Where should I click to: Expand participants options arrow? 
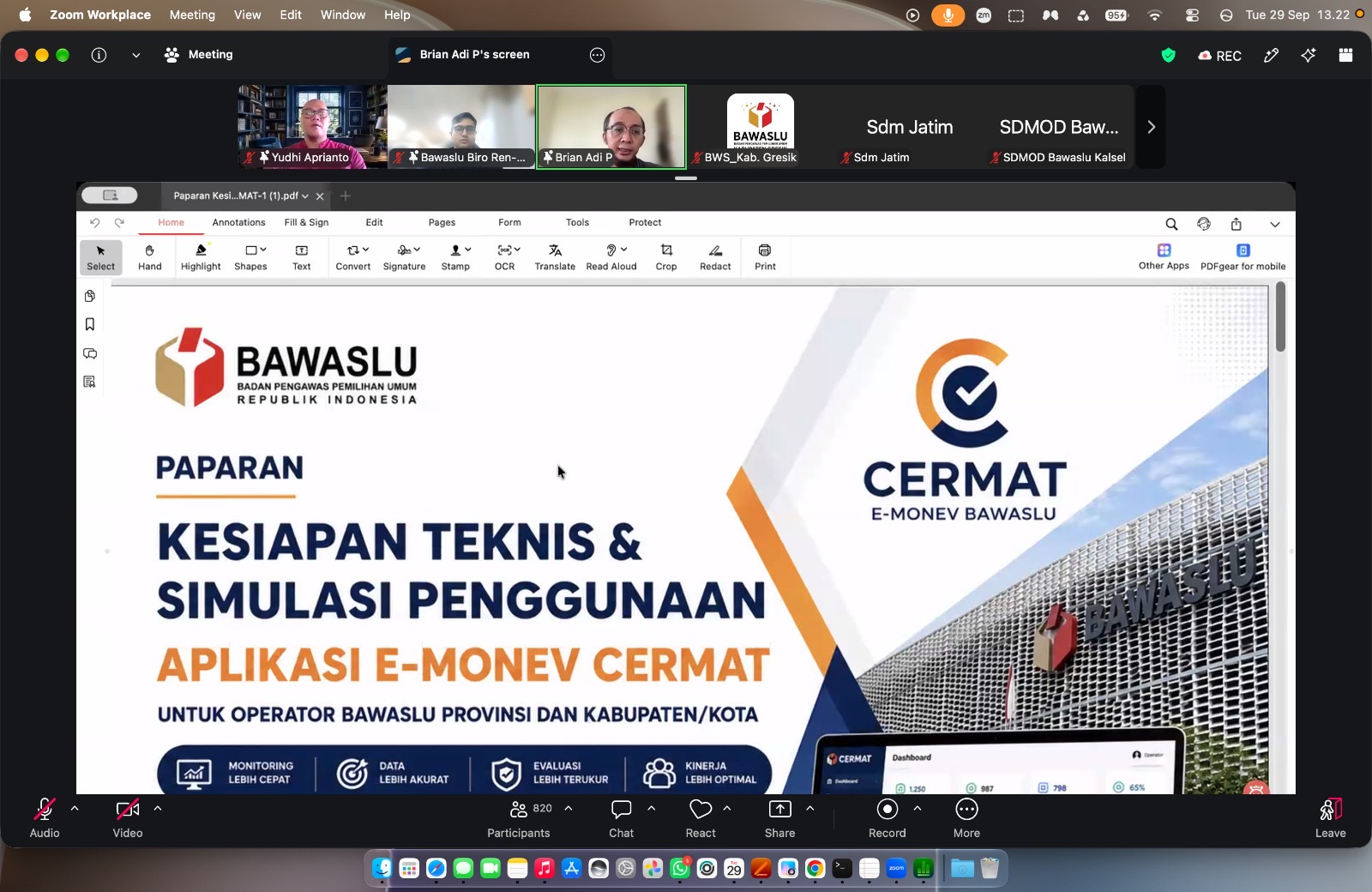pos(568,808)
